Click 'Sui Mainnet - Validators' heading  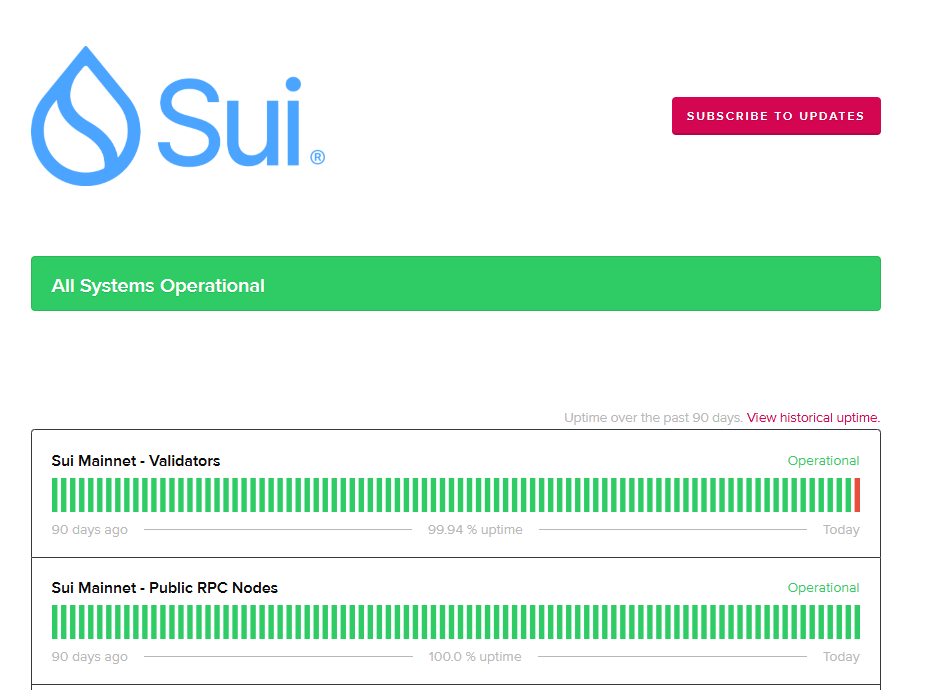click(136, 461)
